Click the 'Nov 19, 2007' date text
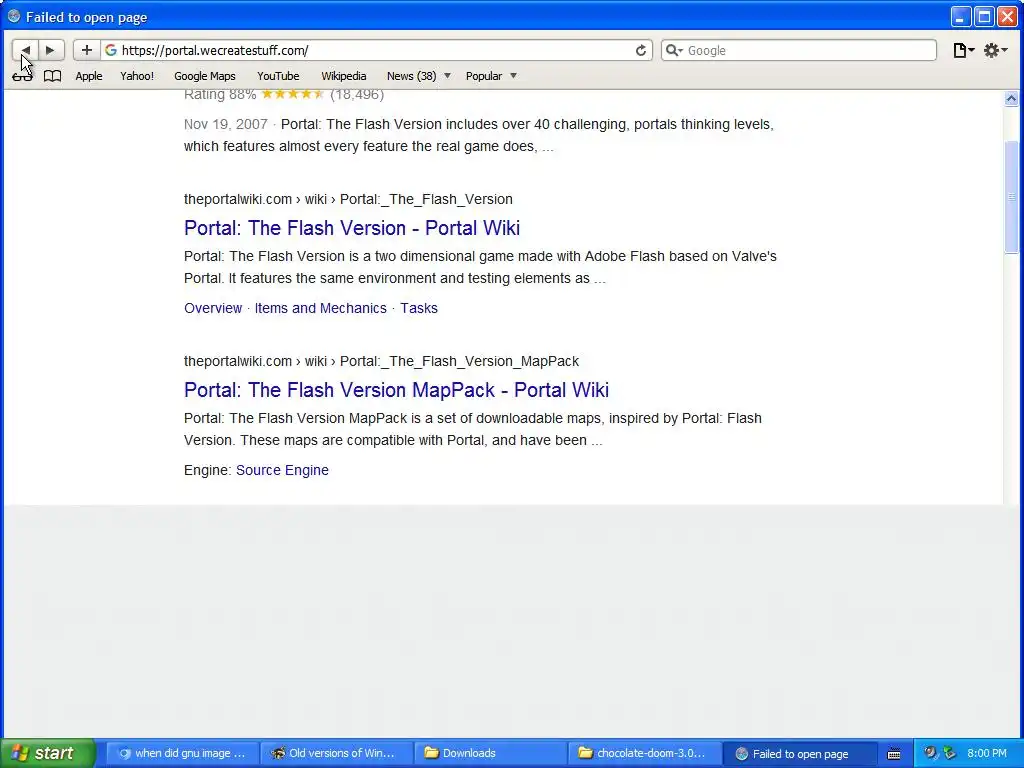This screenshot has width=1024, height=768. point(225,124)
